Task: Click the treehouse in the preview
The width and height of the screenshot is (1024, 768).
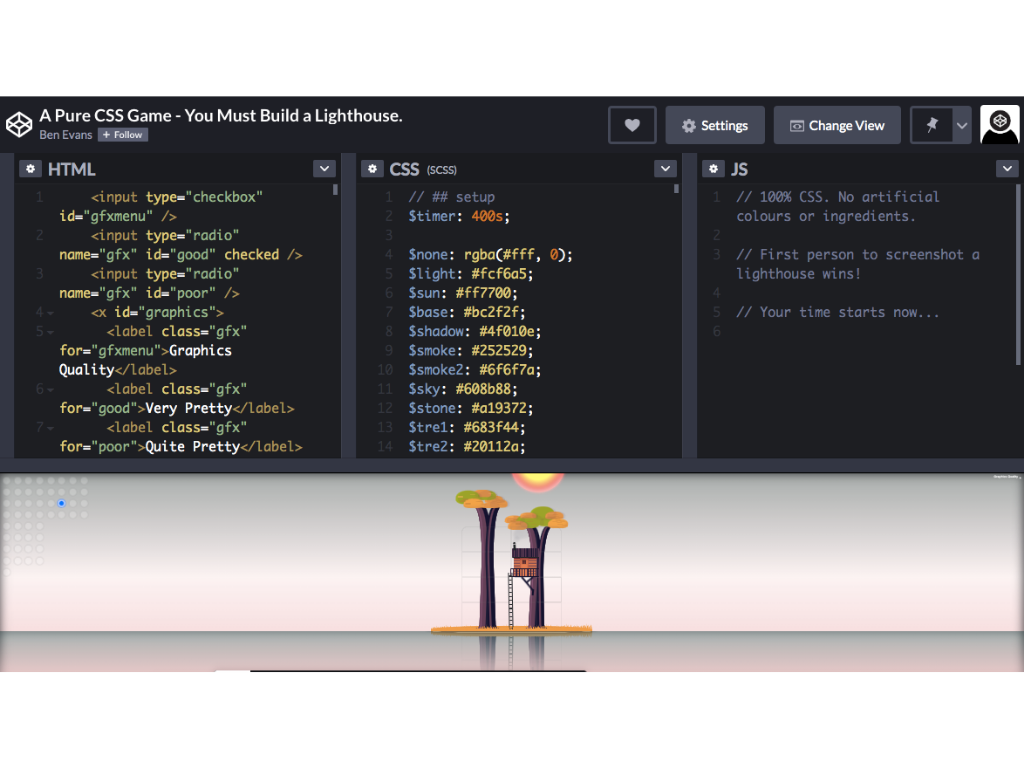Action: (525, 560)
